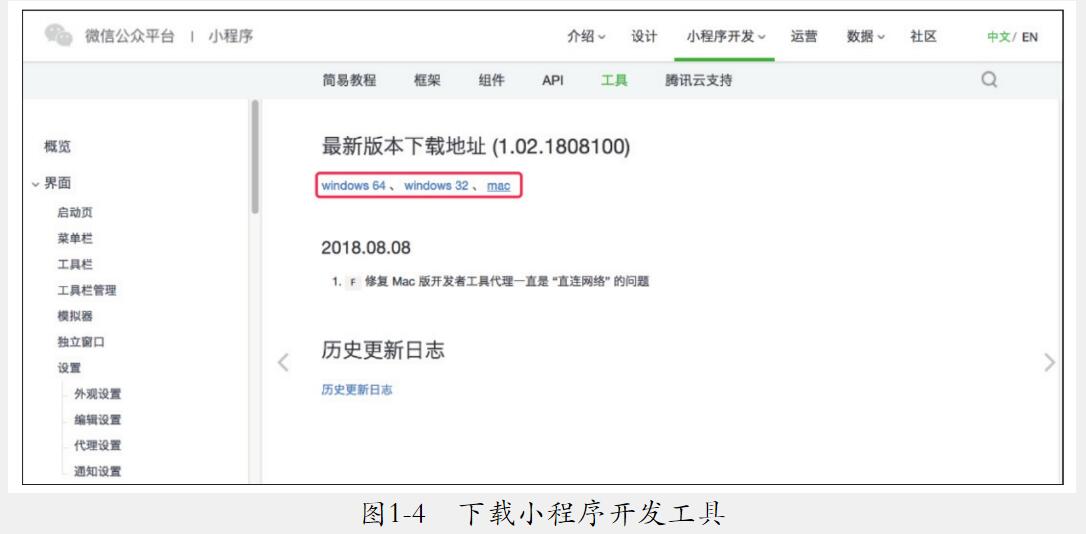Go to previous page with left arrow
Viewport: 1086px width, 534px height.
click(x=283, y=362)
